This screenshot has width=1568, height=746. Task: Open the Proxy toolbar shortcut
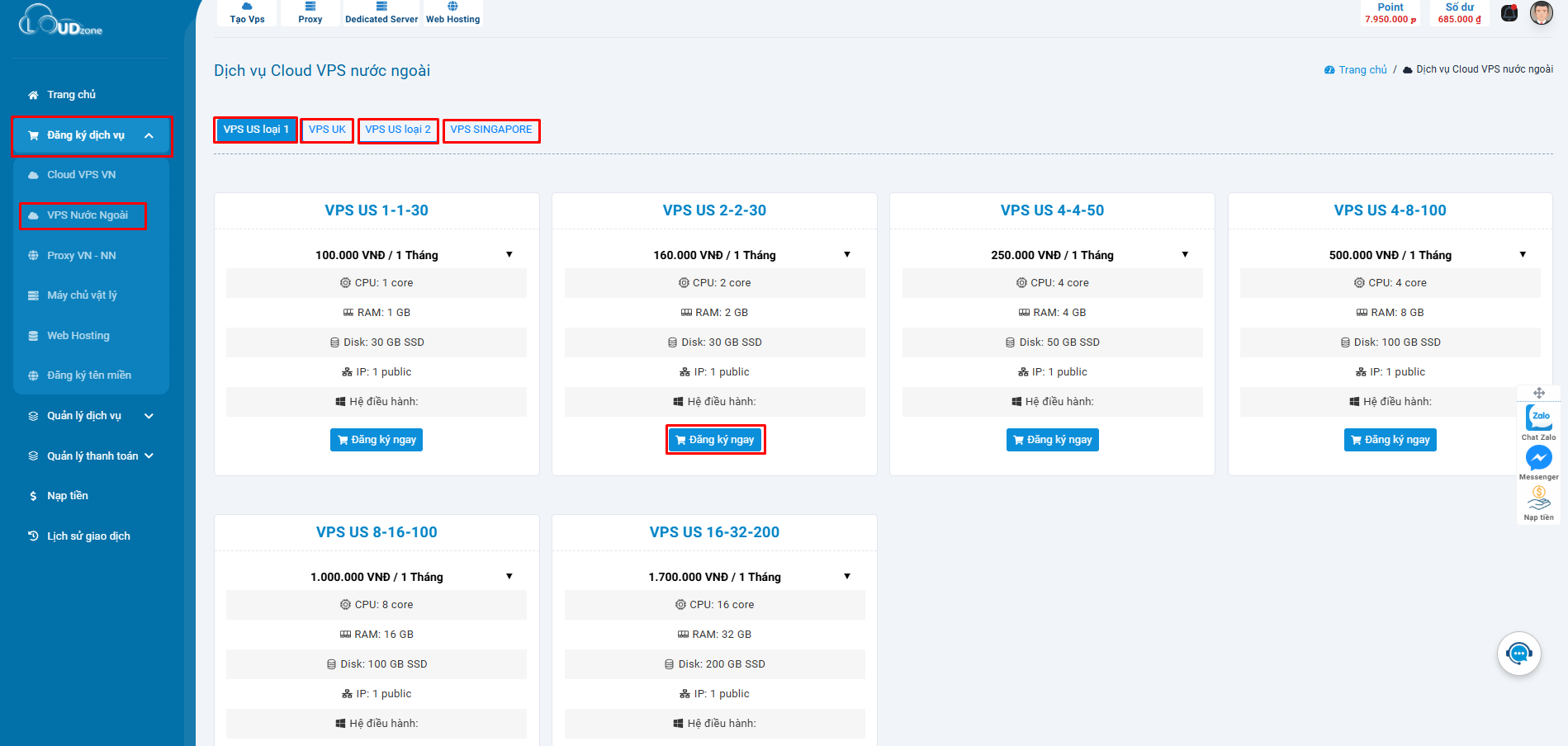pyautogui.click(x=310, y=12)
